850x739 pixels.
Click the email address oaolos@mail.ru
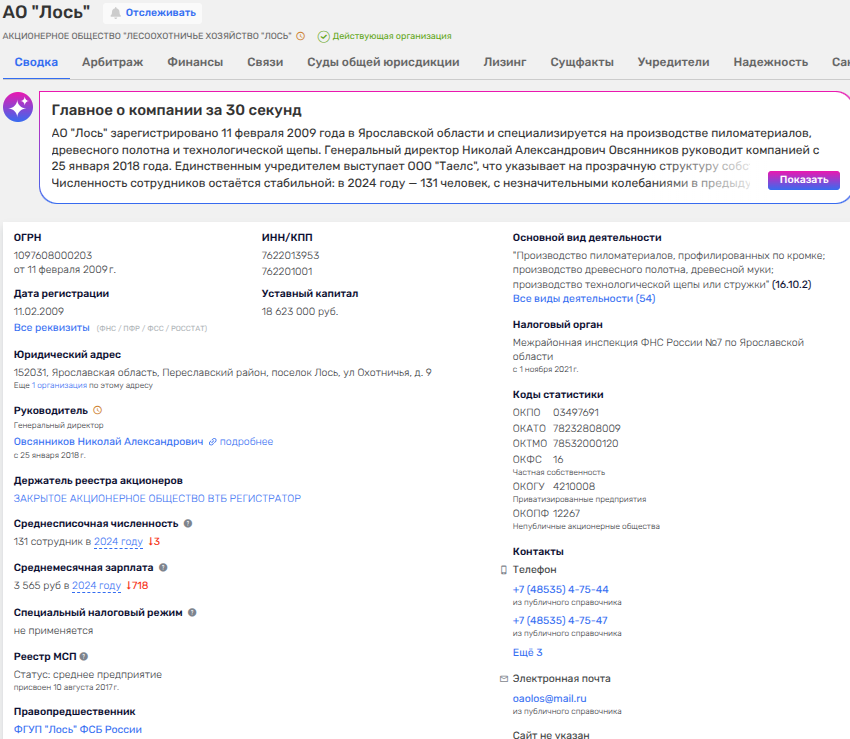549,698
